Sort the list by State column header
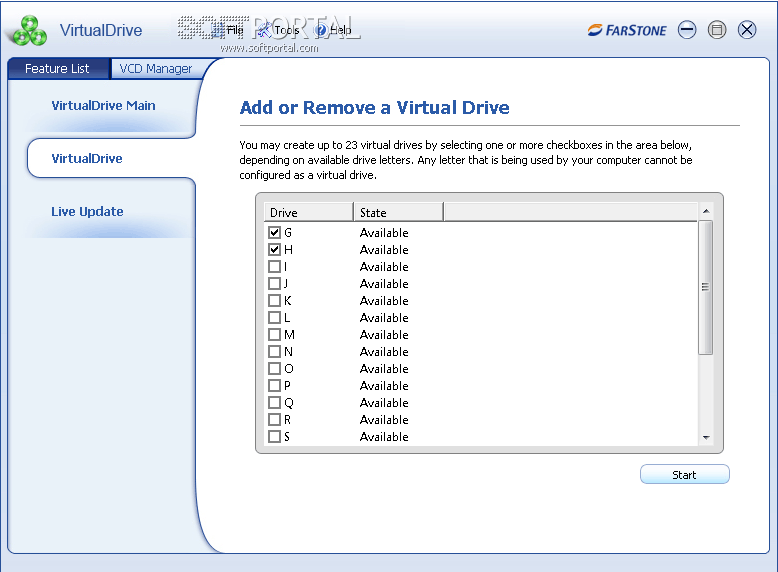This screenshot has width=778, height=572. [397, 213]
